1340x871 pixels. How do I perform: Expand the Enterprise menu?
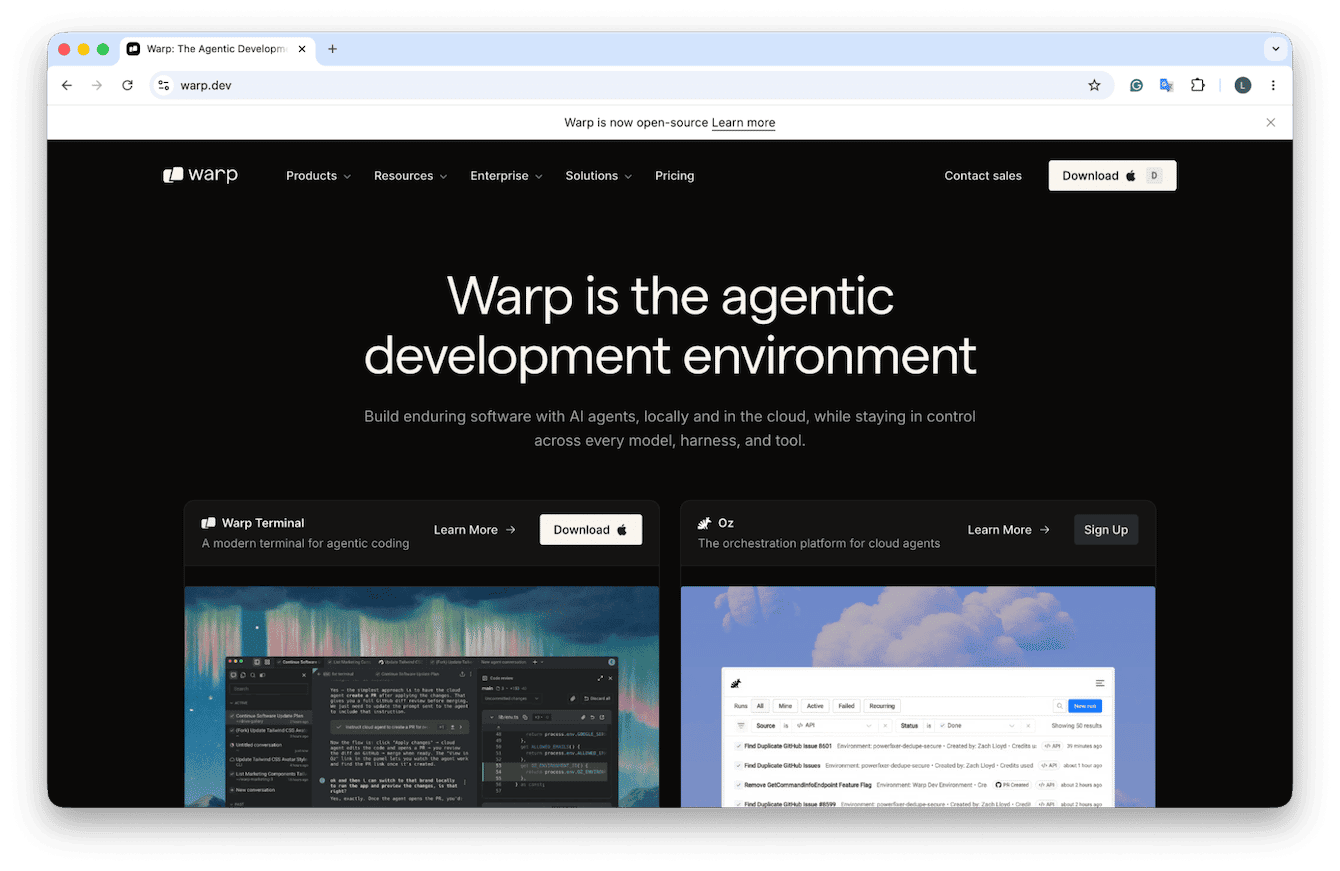(x=506, y=175)
